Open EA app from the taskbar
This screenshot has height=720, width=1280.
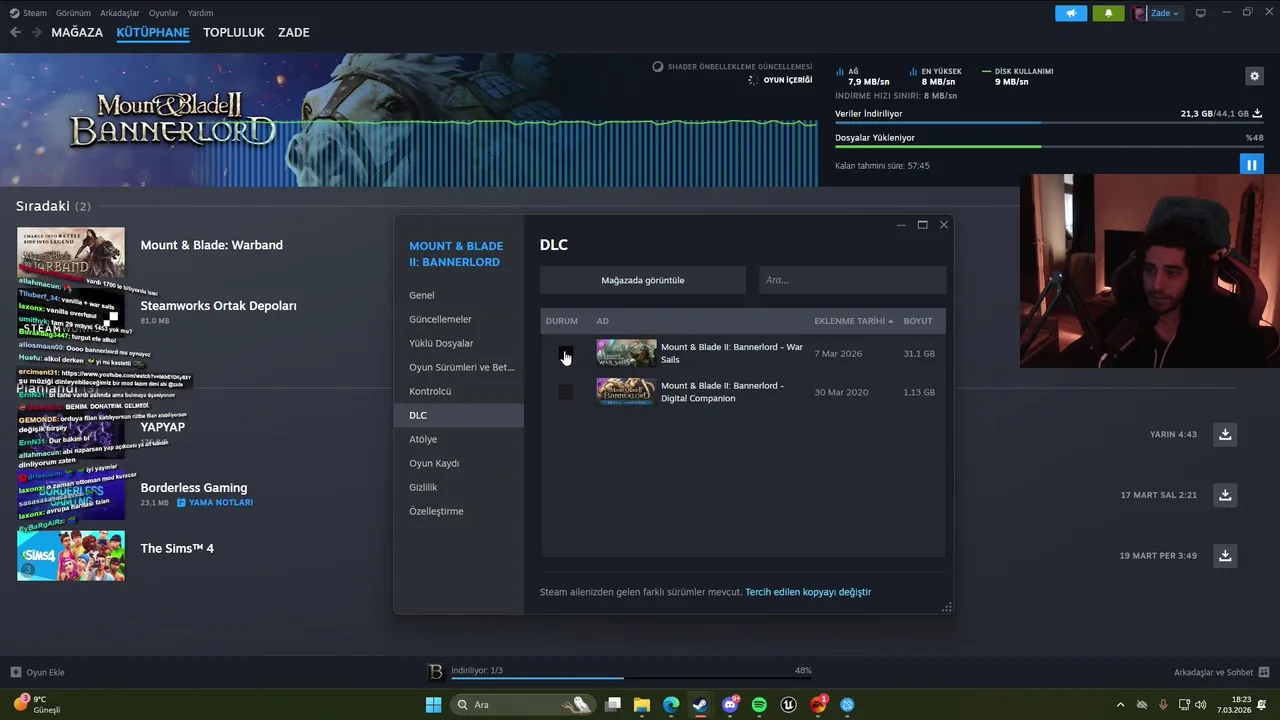tap(818, 705)
